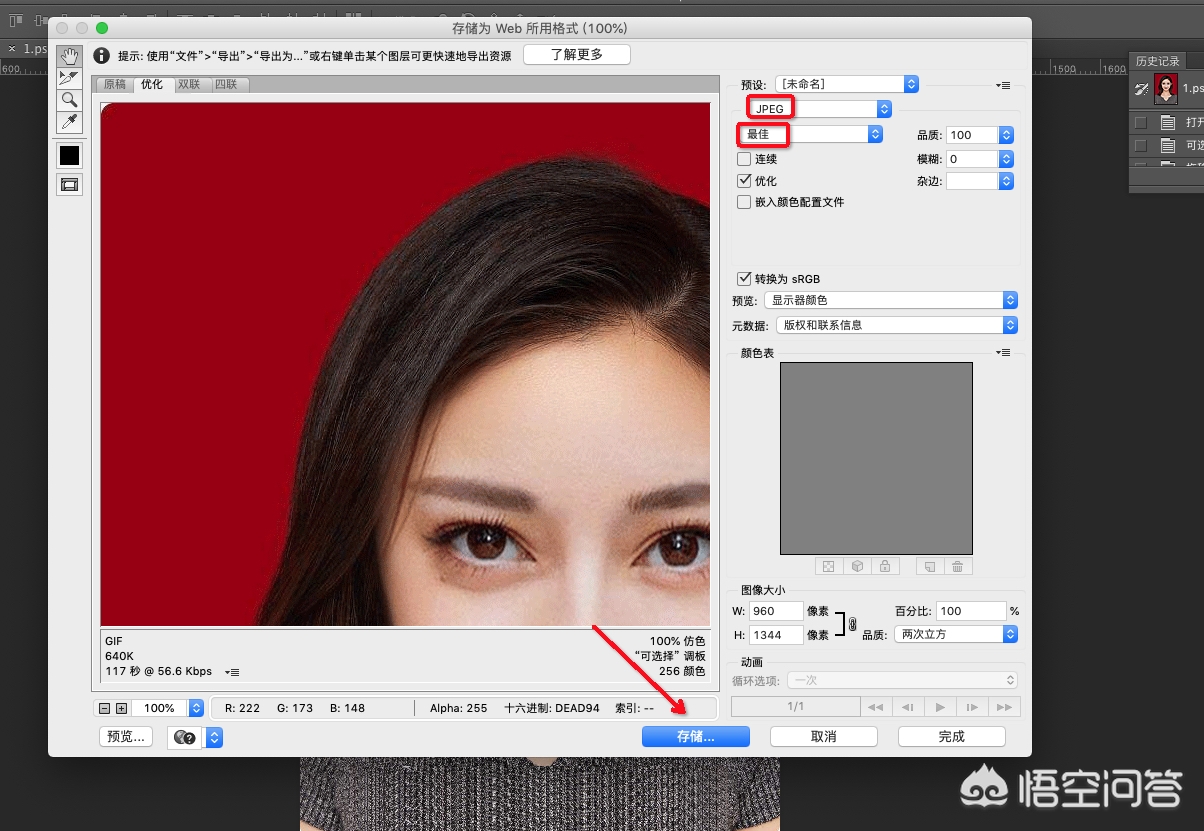Image resolution: width=1204 pixels, height=831 pixels.
Task: Jump to first animation frame
Action: [875, 707]
